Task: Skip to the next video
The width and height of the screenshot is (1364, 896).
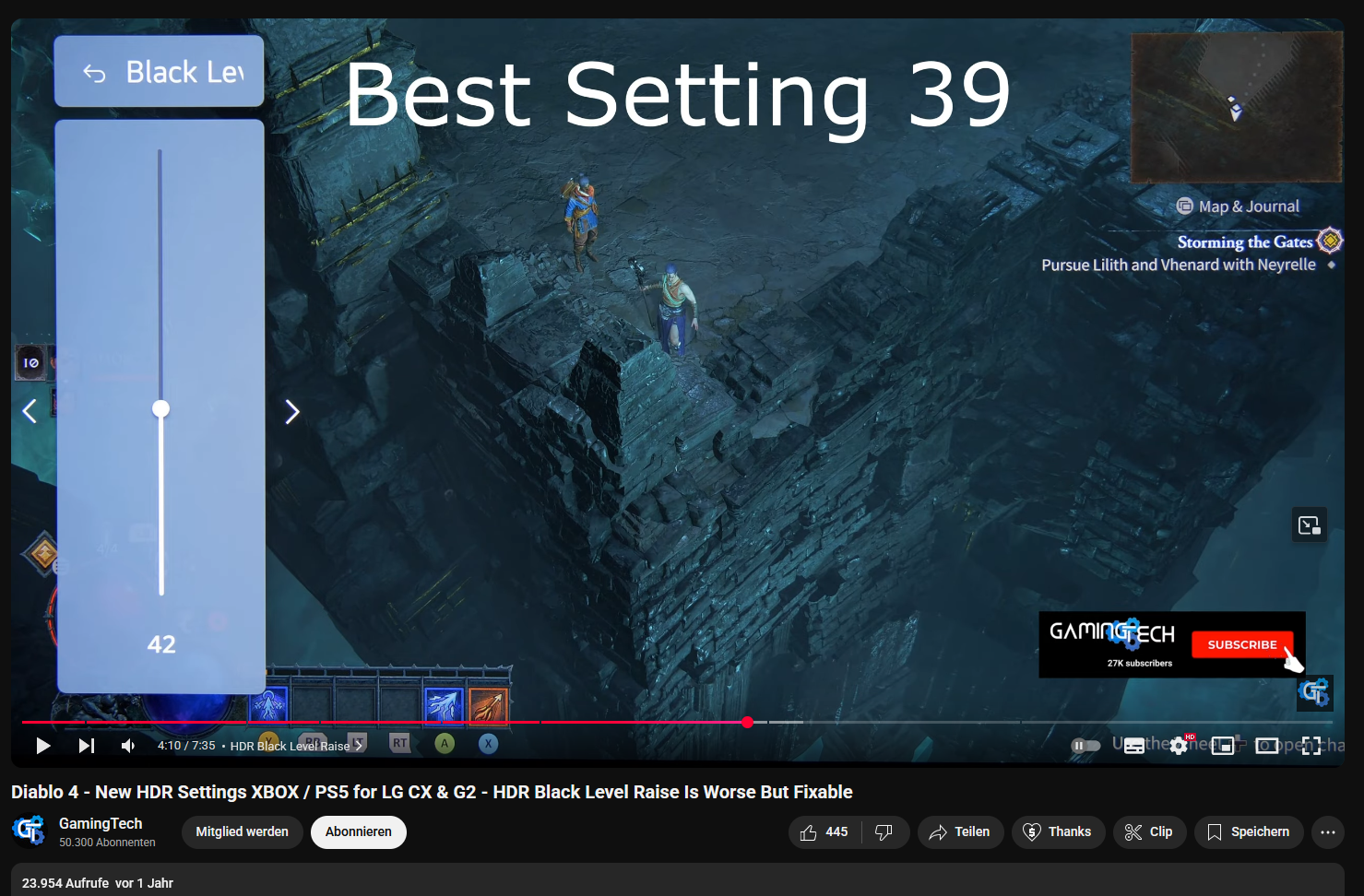Action: click(87, 746)
